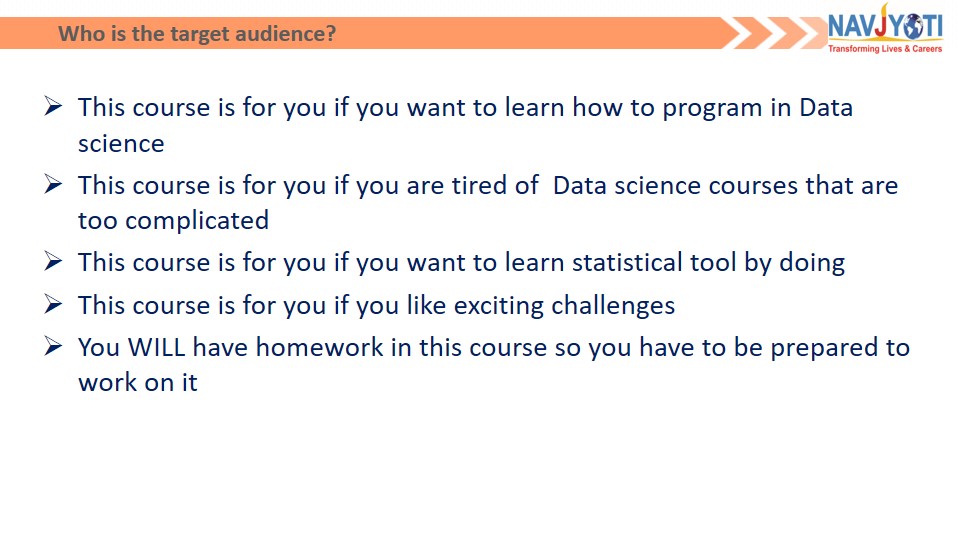
Task: Click the word 'WILL' in the last bullet
Action: coord(156,347)
